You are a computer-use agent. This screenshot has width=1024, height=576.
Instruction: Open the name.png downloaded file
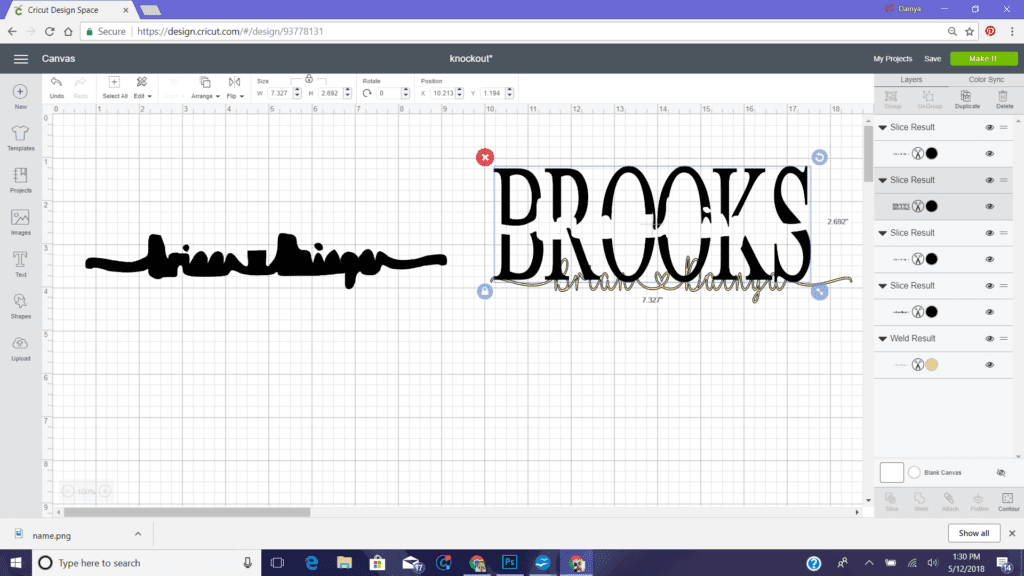(x=52, y=536)
